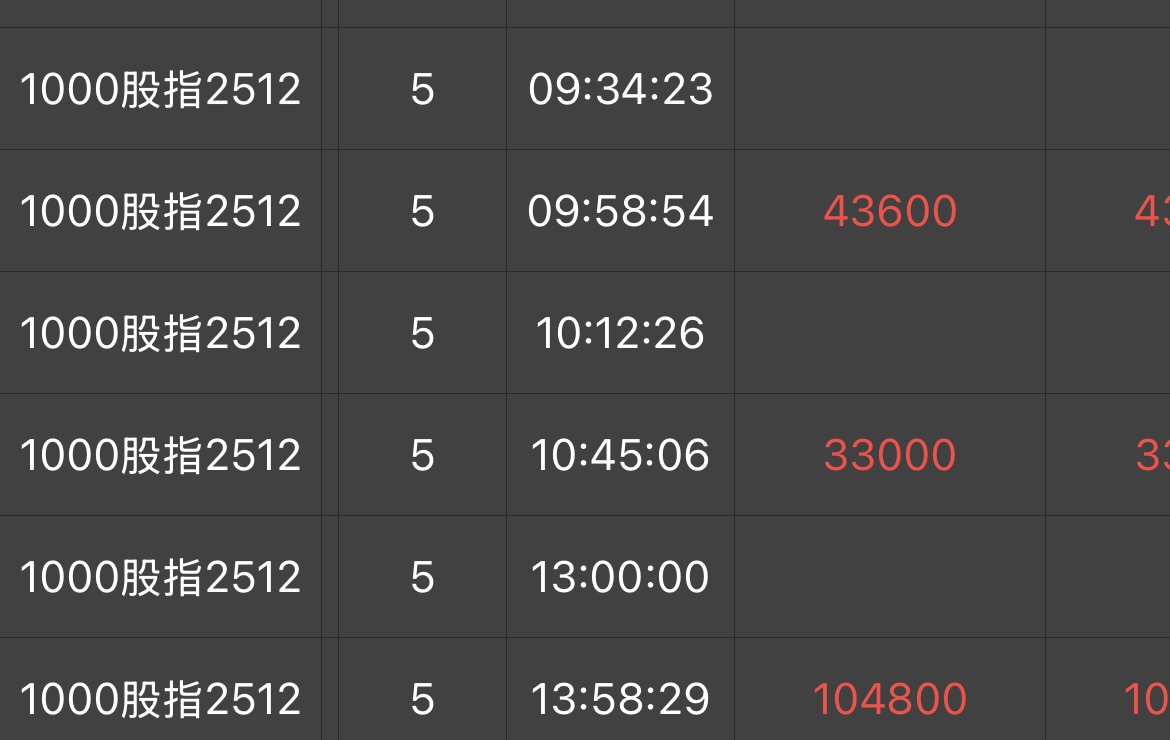The width and height of the screenshot is (1170, 740).
Task: Select the 09:34:23 trade time cell
Action: click(x=620, y=90)
